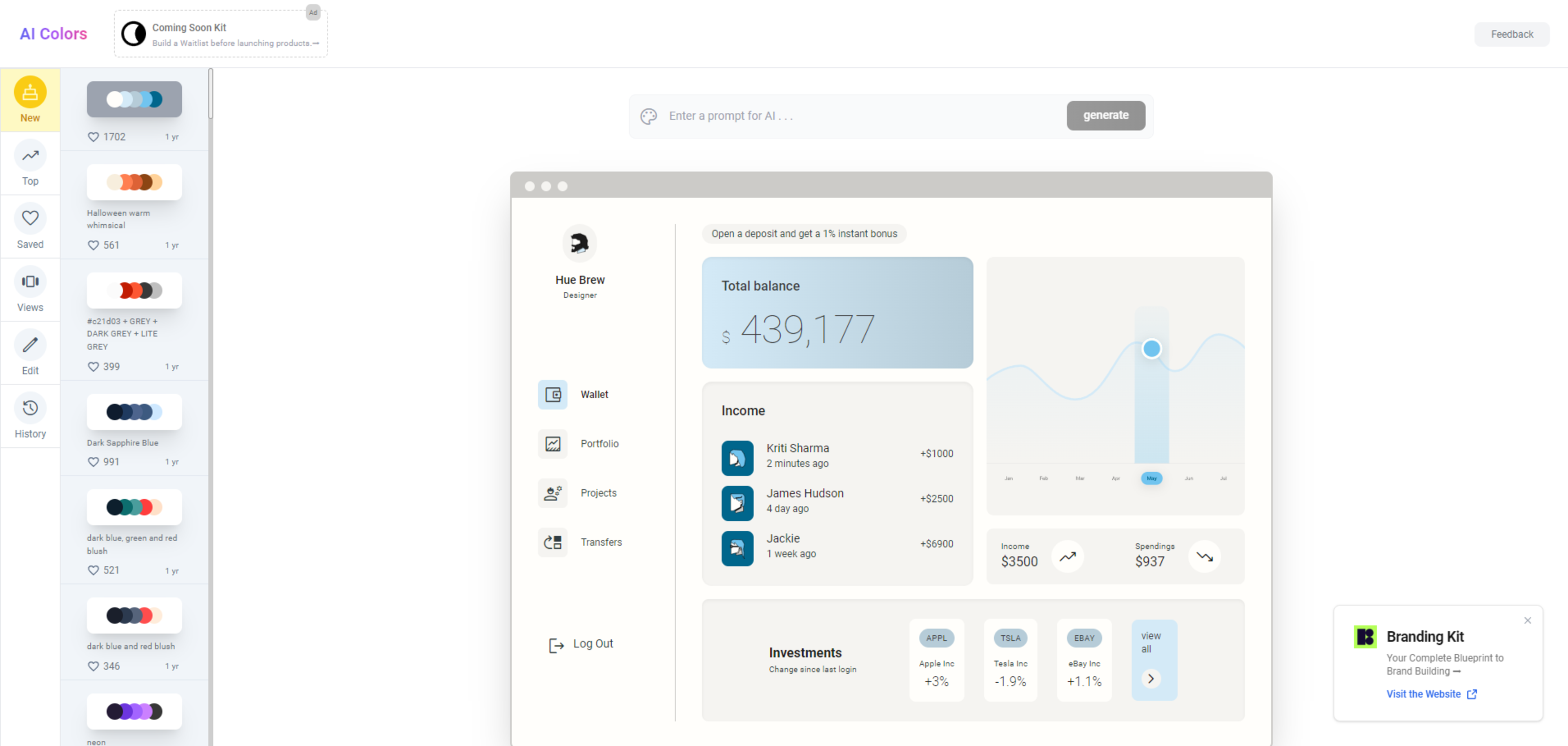This screenshot has height=746, width=1568.
Task: Click the APPL Apple Inc card
Action: (x=936, y=660)
